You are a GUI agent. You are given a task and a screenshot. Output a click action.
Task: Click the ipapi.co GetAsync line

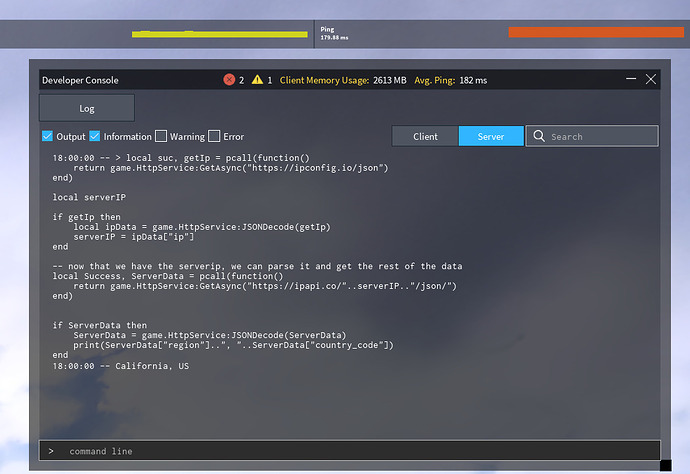pyautogui.click(x=265, y=286)
